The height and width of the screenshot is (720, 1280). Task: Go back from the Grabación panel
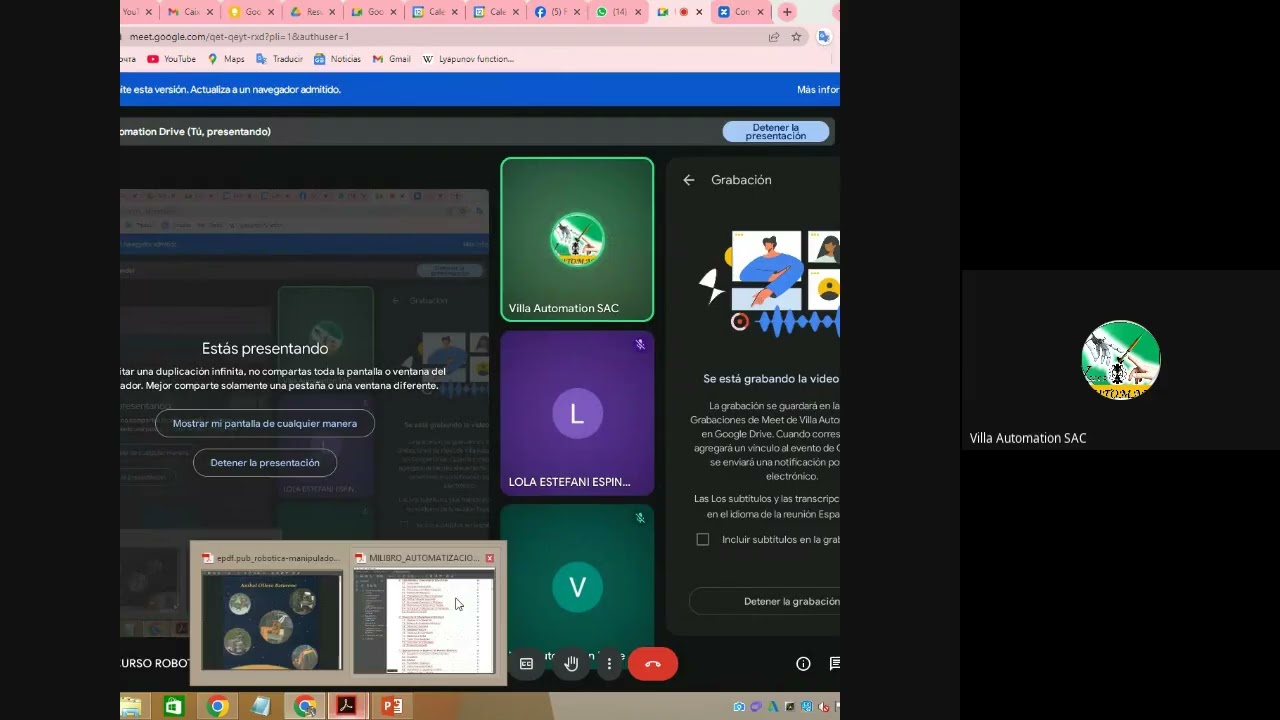(689, 180)
